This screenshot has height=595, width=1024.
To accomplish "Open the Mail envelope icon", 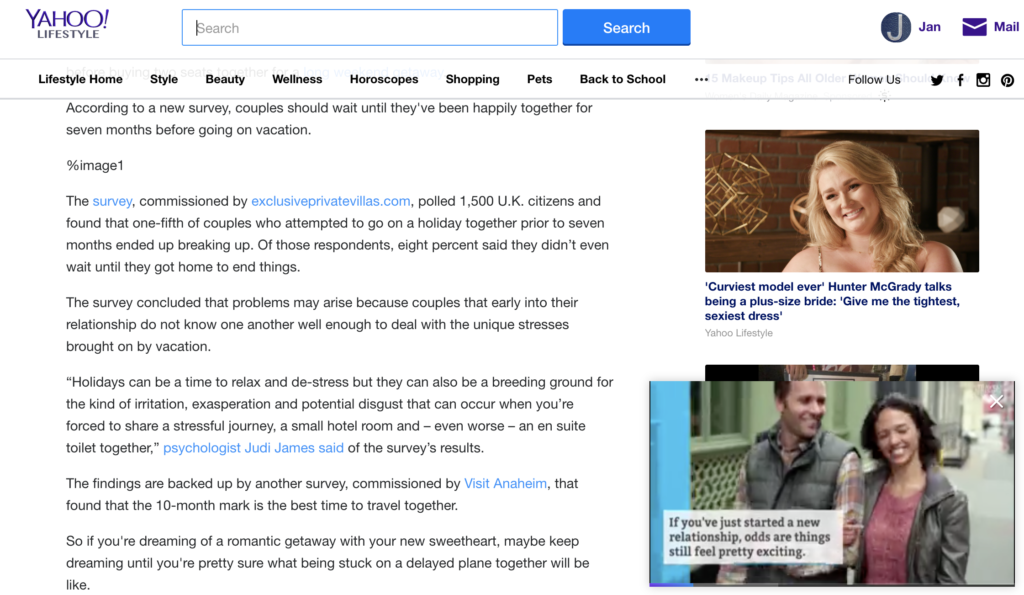I will (x=974, y=27).
